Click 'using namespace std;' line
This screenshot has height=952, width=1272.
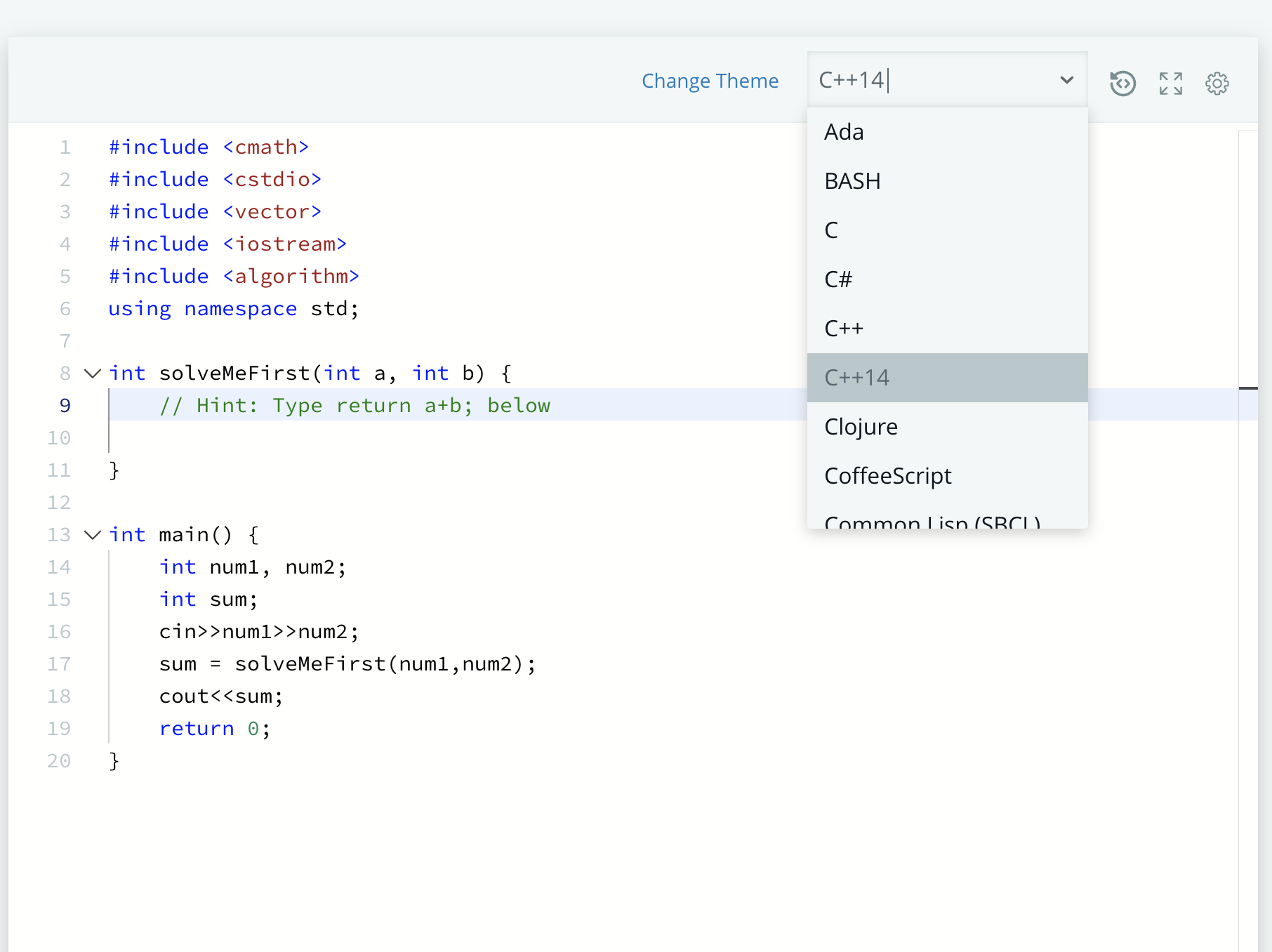click(x=234, y=308)
